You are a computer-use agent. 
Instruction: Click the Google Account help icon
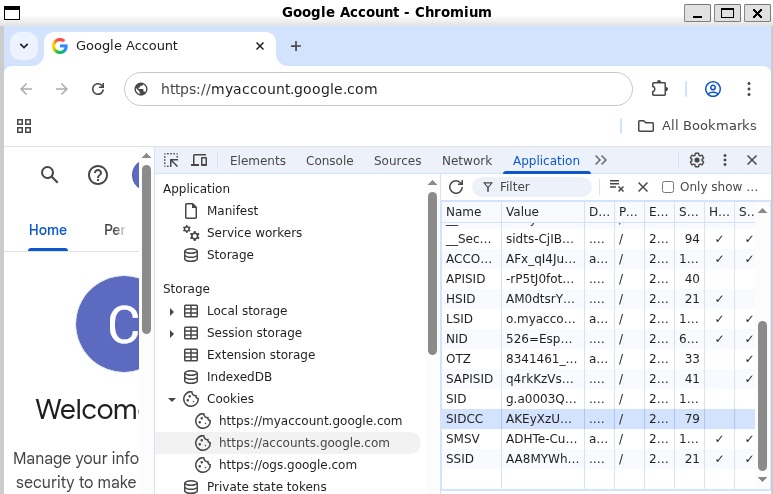98,175
